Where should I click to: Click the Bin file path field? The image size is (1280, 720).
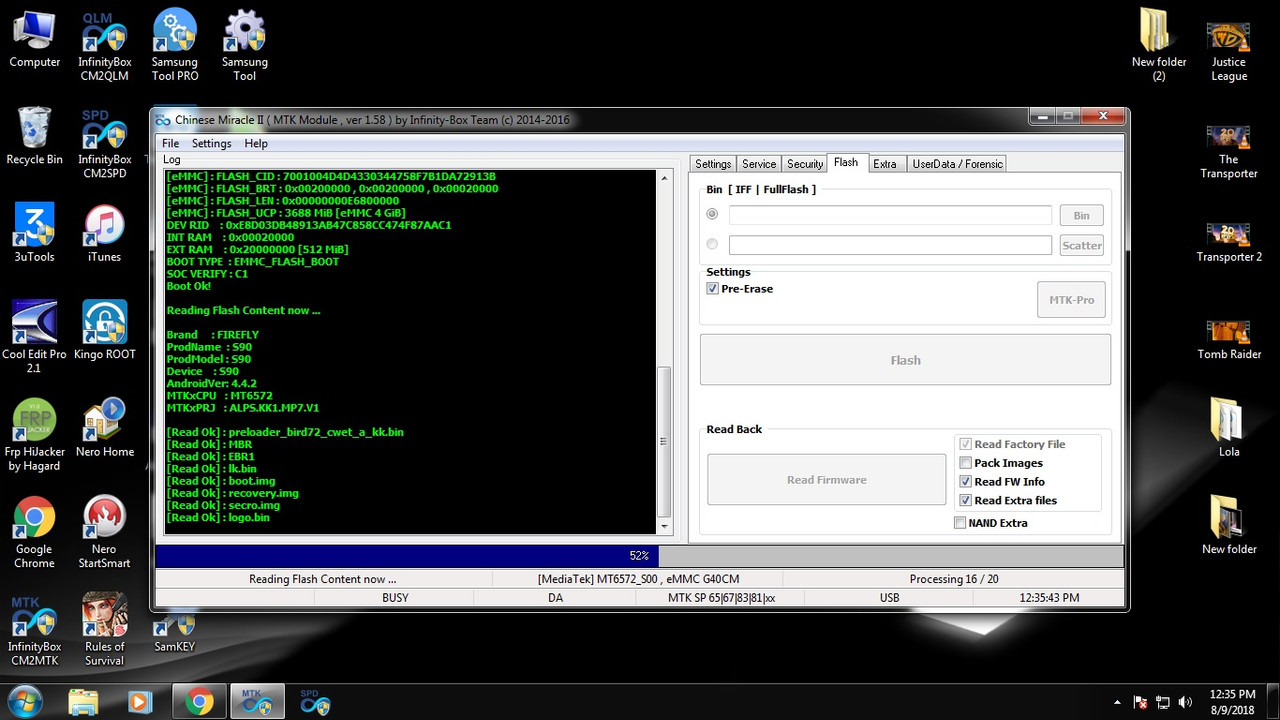(x=890, y=215)
